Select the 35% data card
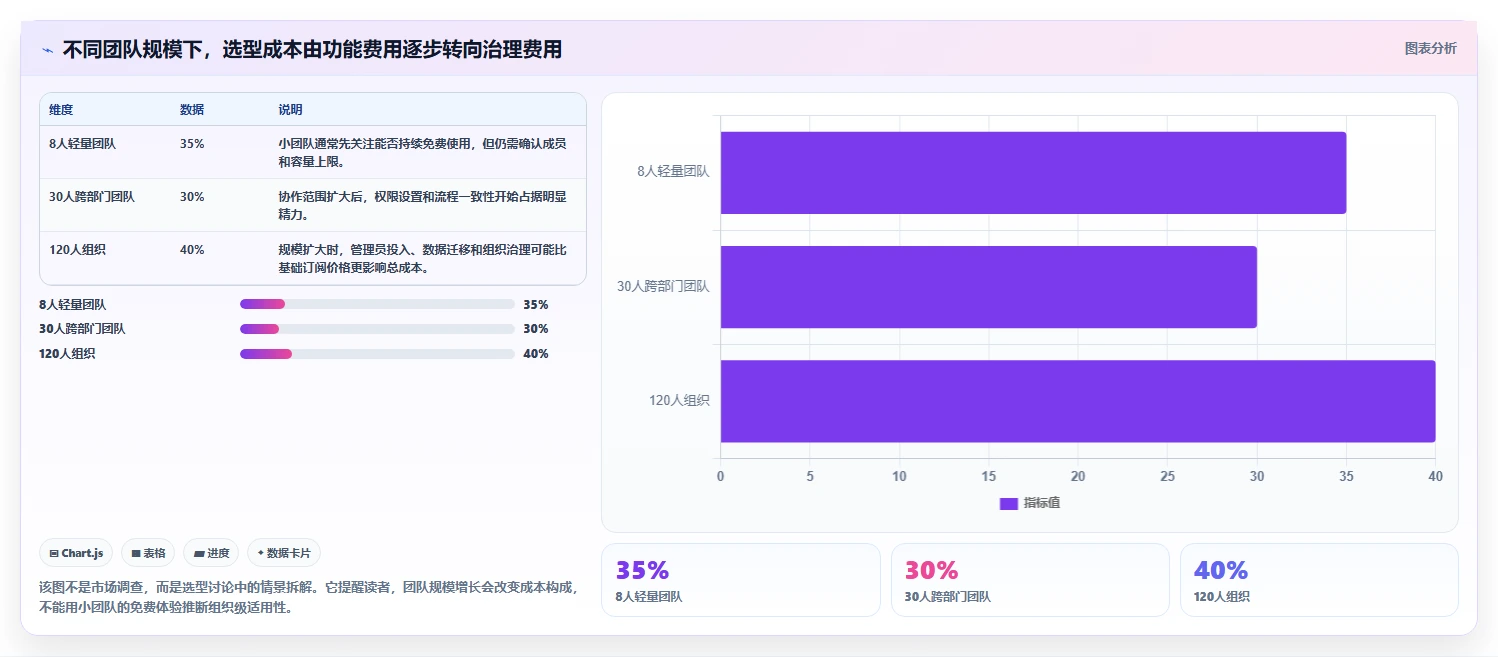Screen dimensions: 1498x657 point(740,580)
